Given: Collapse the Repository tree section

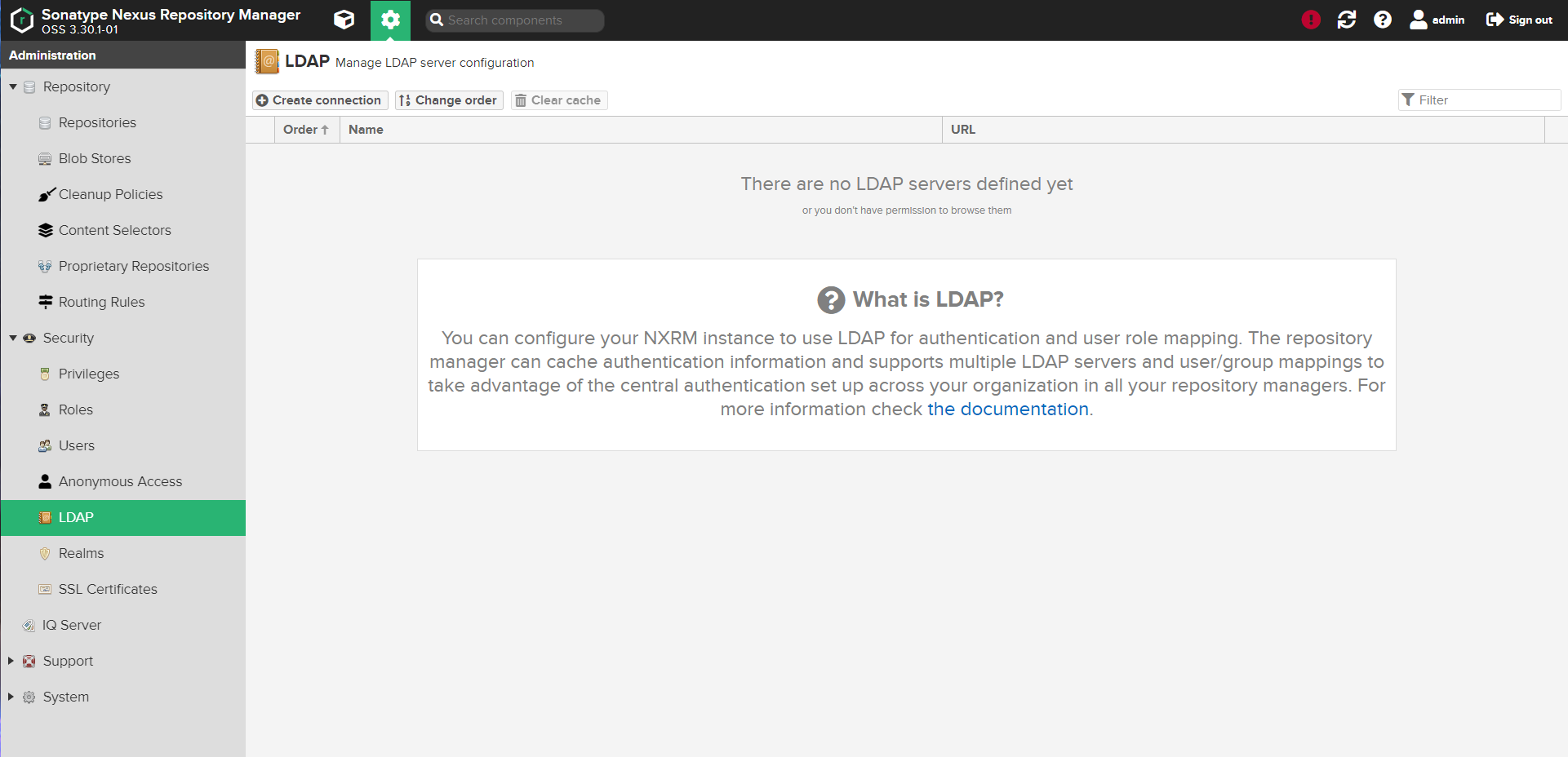Looking at the screenshot, I should [13, 86].
